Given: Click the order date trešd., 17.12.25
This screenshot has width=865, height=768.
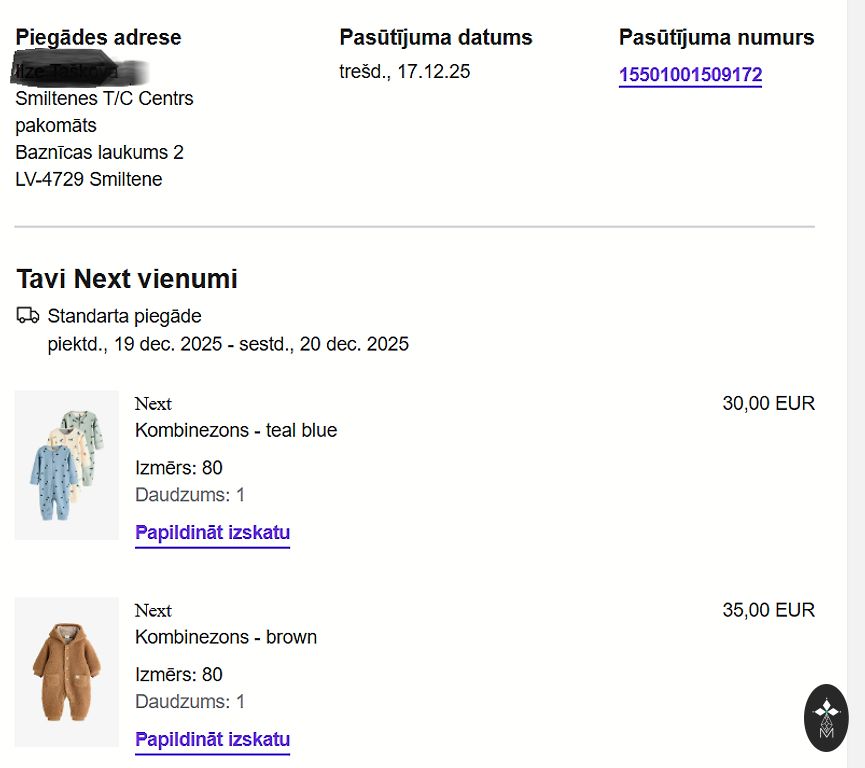Looking at the screenshot, I should 405,71.
